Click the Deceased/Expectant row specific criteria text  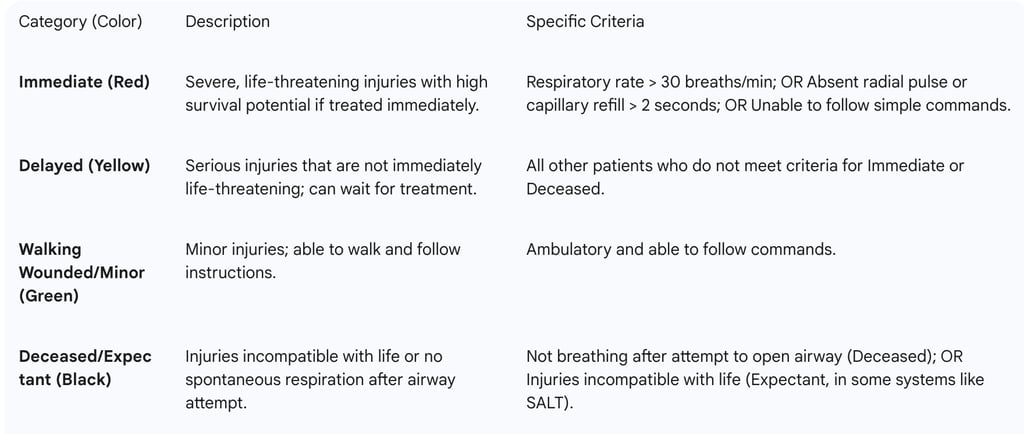pyautogui.click(x=755, y=380)
